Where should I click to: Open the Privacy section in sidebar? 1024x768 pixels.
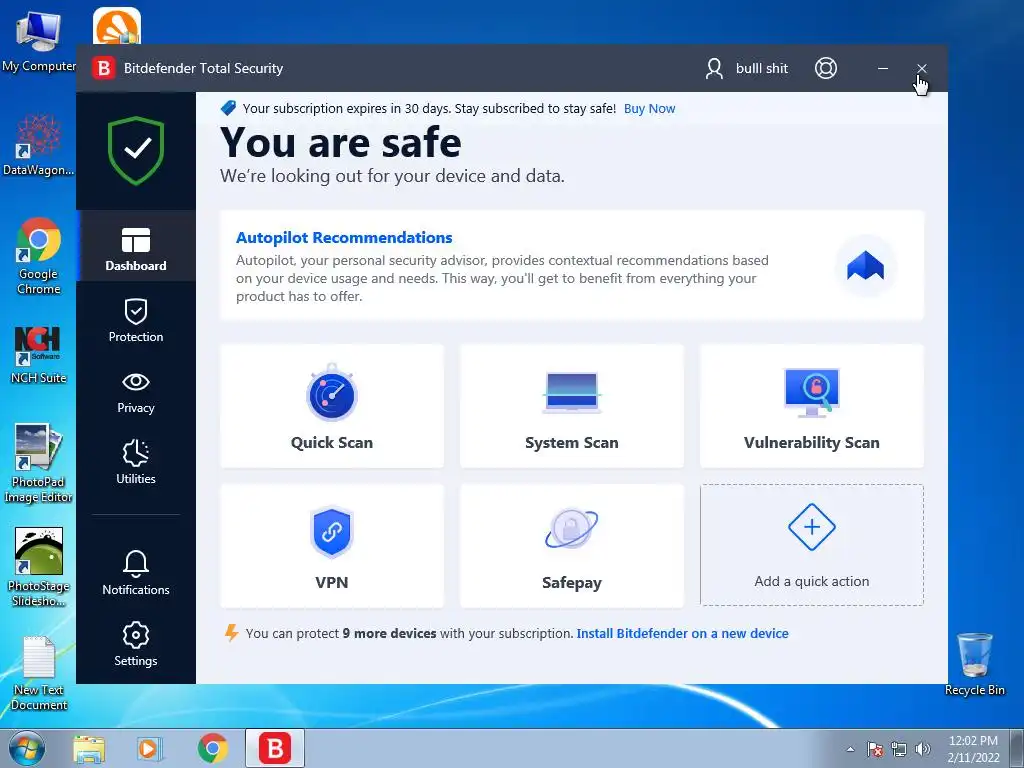point(136,392)
